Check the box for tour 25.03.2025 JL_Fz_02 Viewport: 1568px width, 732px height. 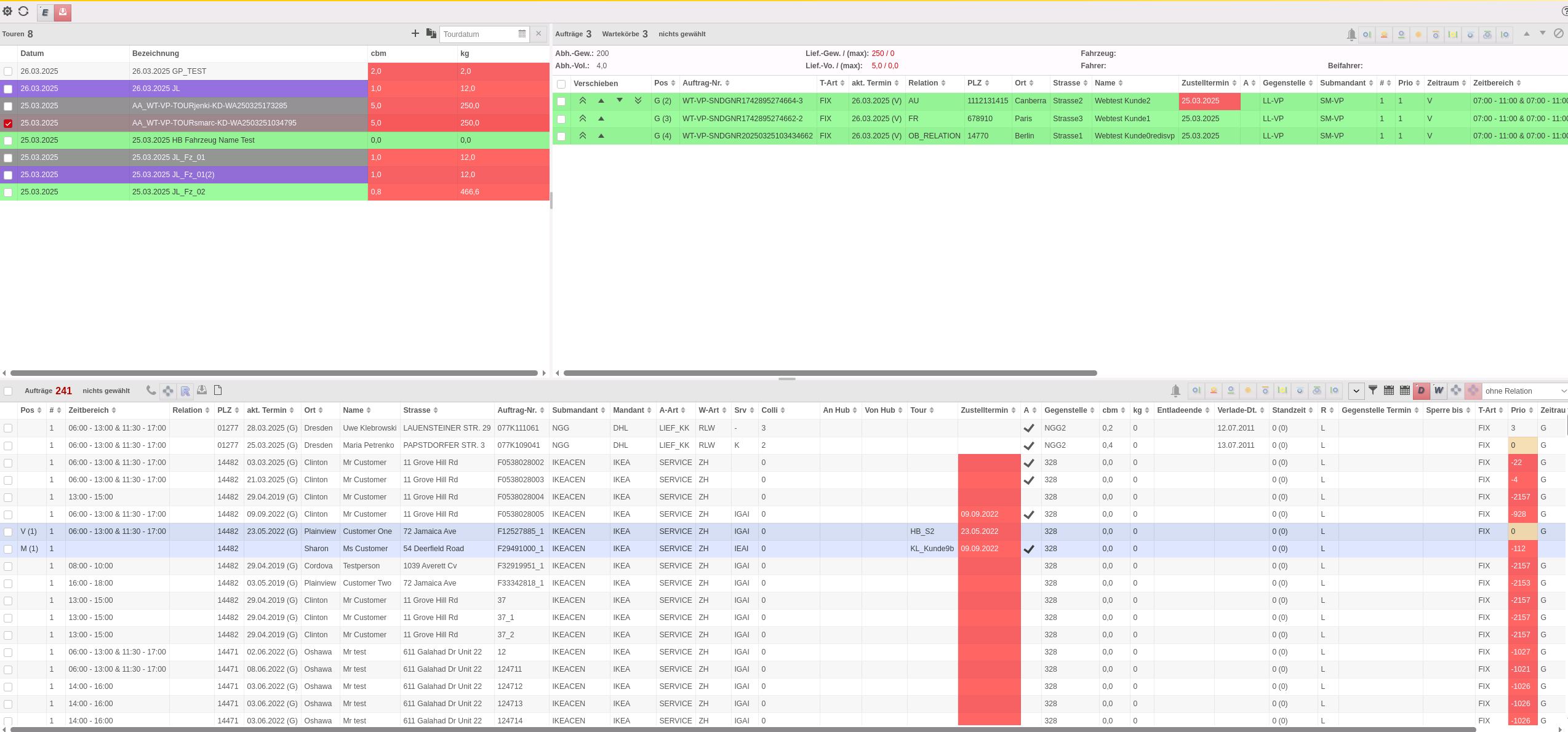click(x=8, y=192)
